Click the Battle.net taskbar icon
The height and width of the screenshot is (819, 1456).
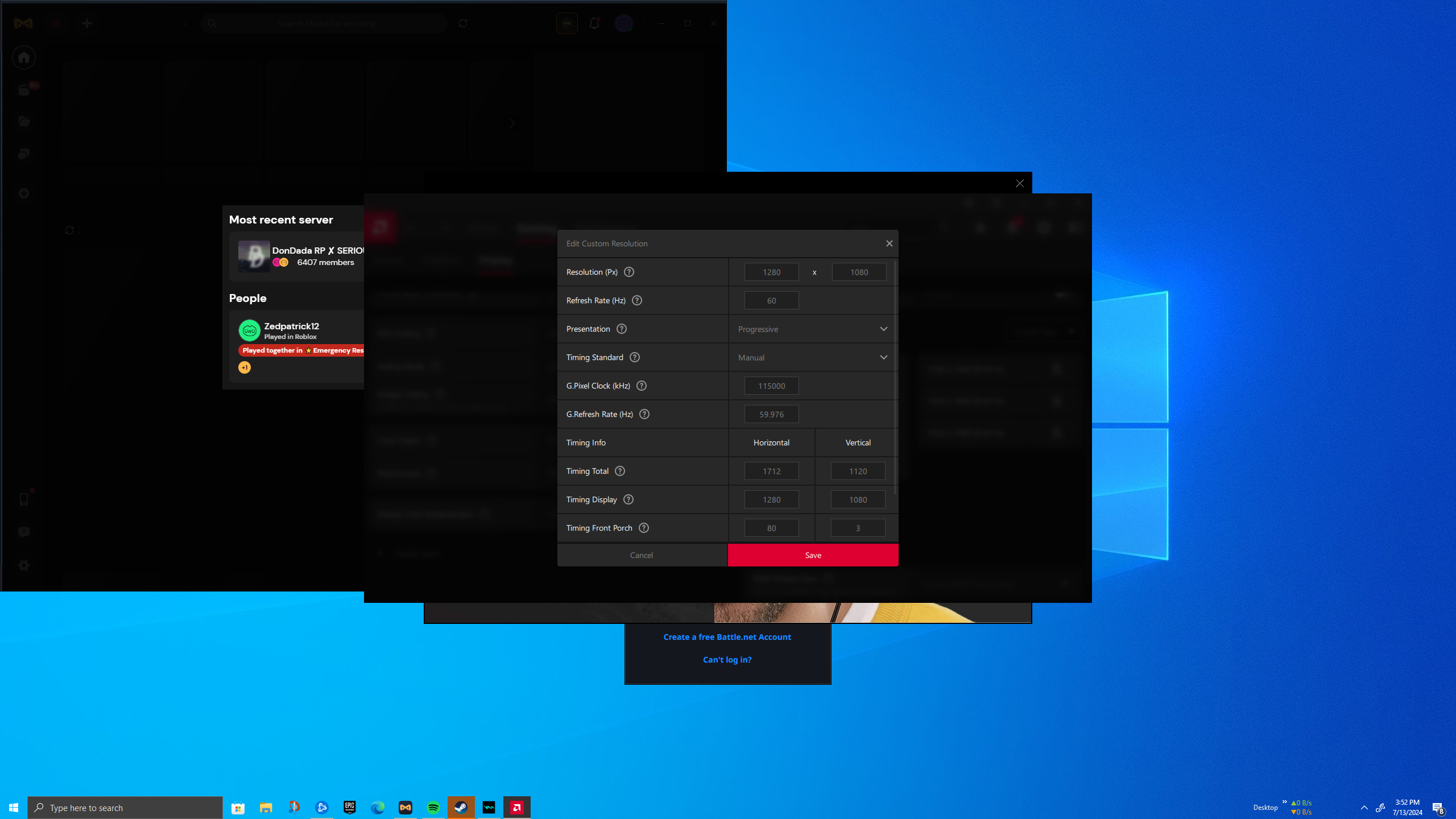tap(322, 808)
